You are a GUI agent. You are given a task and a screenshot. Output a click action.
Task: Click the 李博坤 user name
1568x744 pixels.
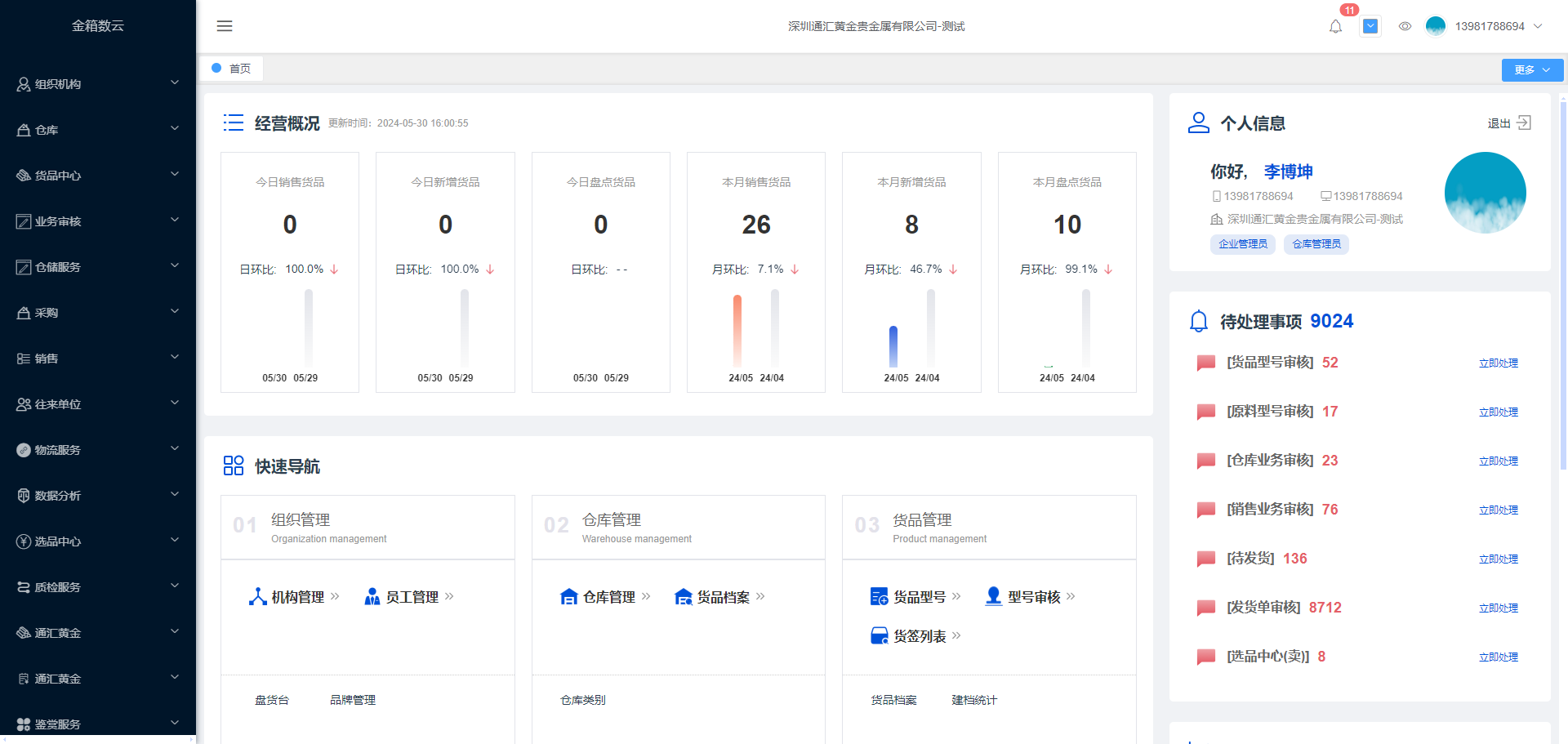(x=1288, y=172)
